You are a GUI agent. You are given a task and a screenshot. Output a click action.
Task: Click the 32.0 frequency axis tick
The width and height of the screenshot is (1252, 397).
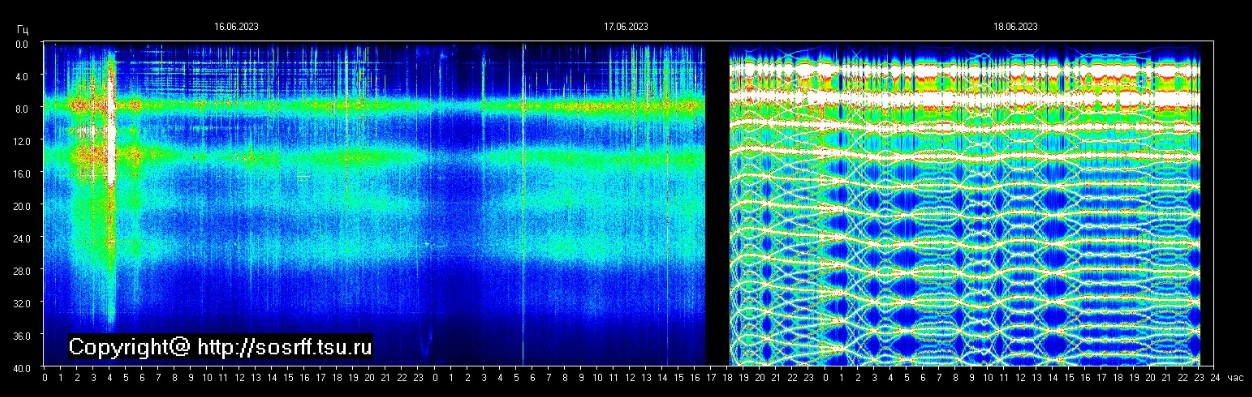point(22,302)
